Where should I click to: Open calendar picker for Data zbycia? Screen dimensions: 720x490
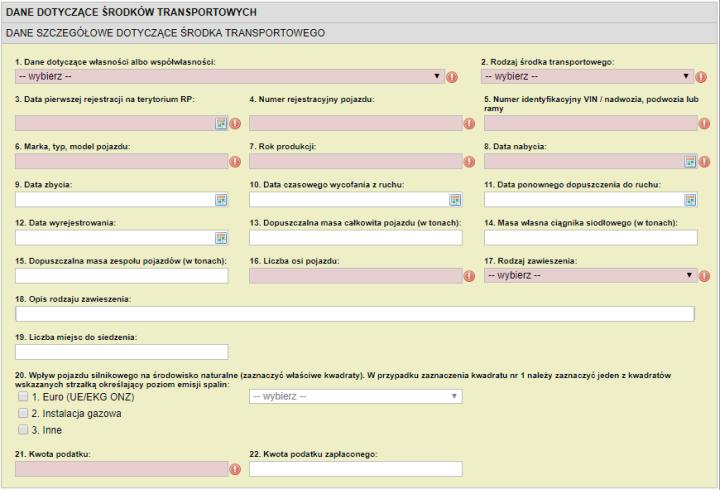tap(221, 200)
